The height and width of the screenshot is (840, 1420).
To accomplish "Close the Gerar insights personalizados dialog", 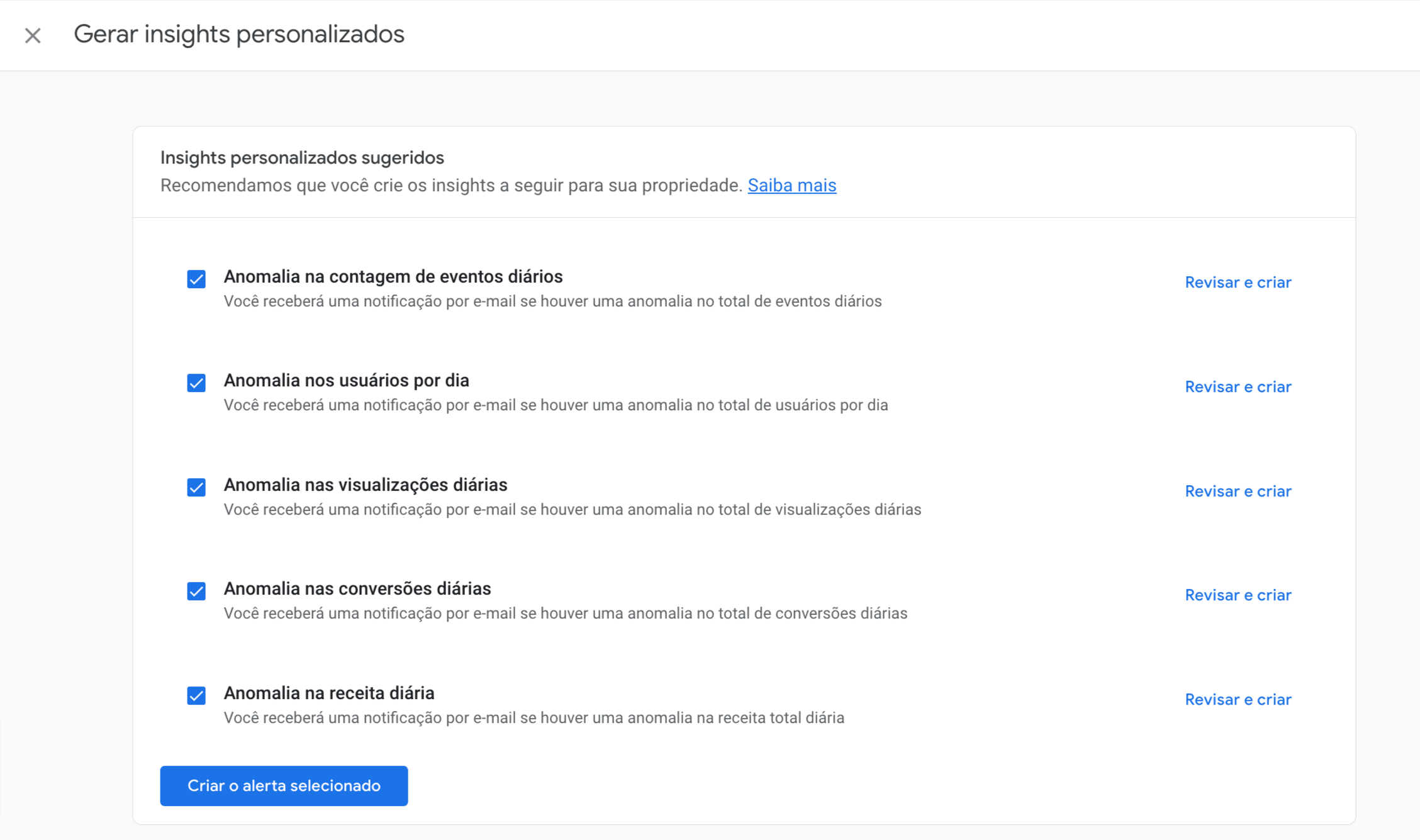I will click(x=33, y=35).
